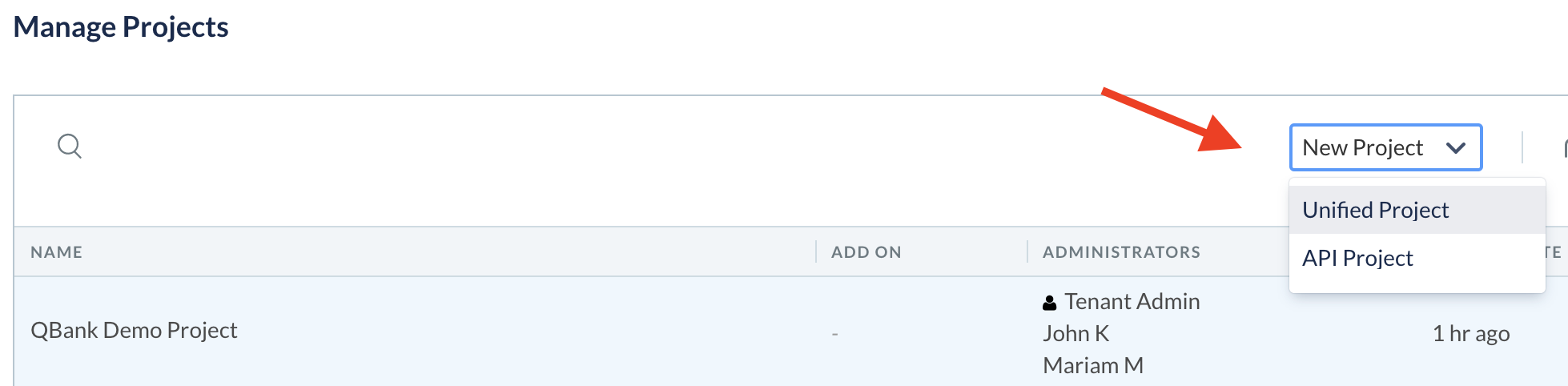Click the Tenant Admin administrator name
The image size is (1568, 386).
tap(1132, 301)
